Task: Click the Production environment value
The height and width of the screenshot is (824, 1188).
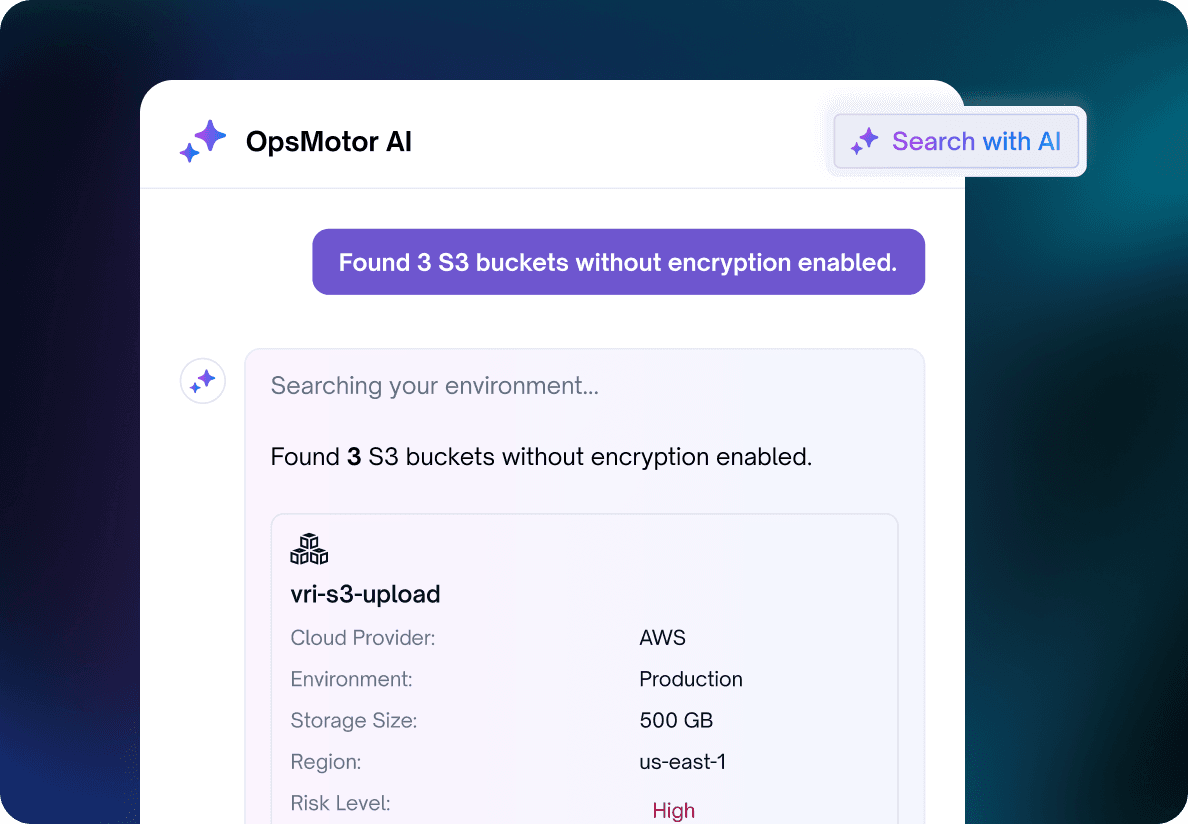Action: coord(691,679)
